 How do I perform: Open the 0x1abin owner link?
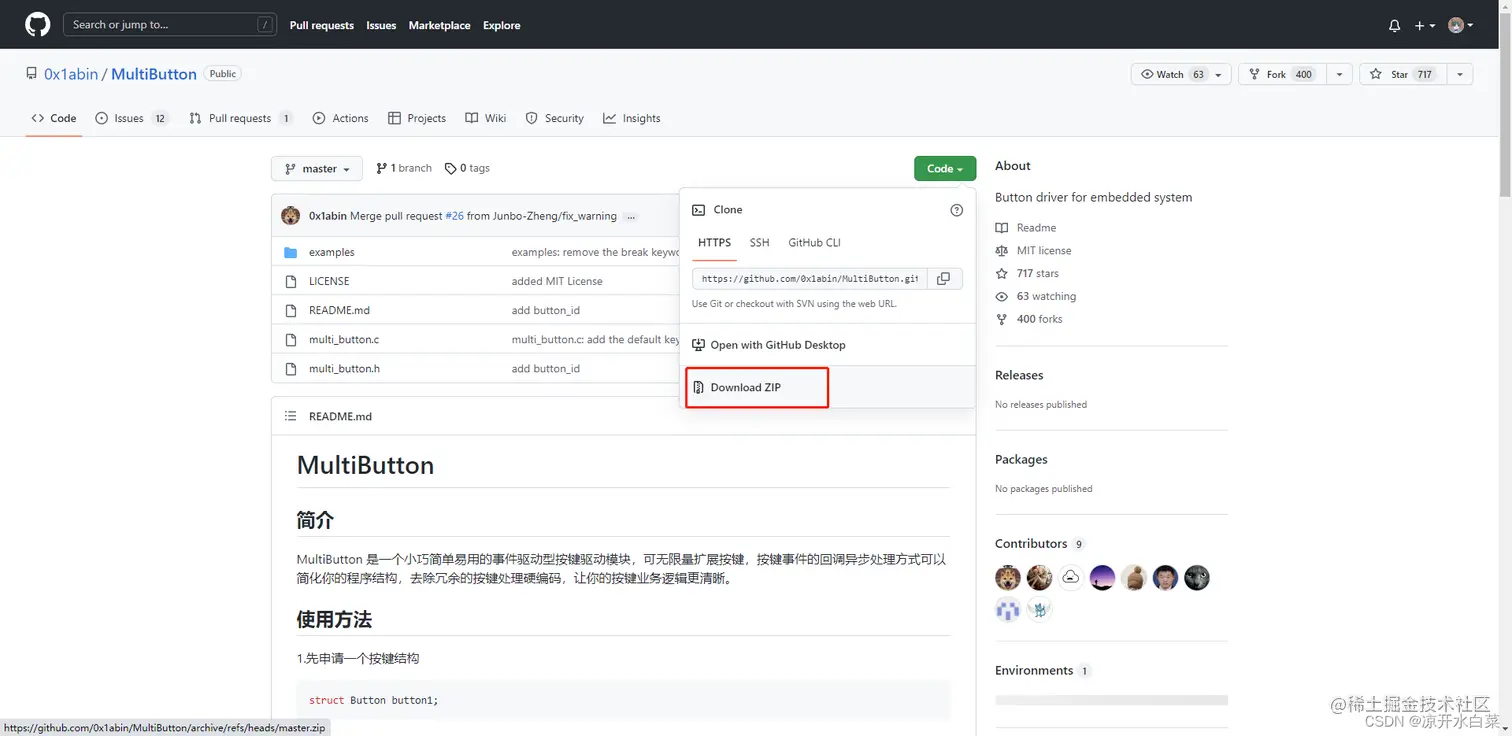(71, 75)
